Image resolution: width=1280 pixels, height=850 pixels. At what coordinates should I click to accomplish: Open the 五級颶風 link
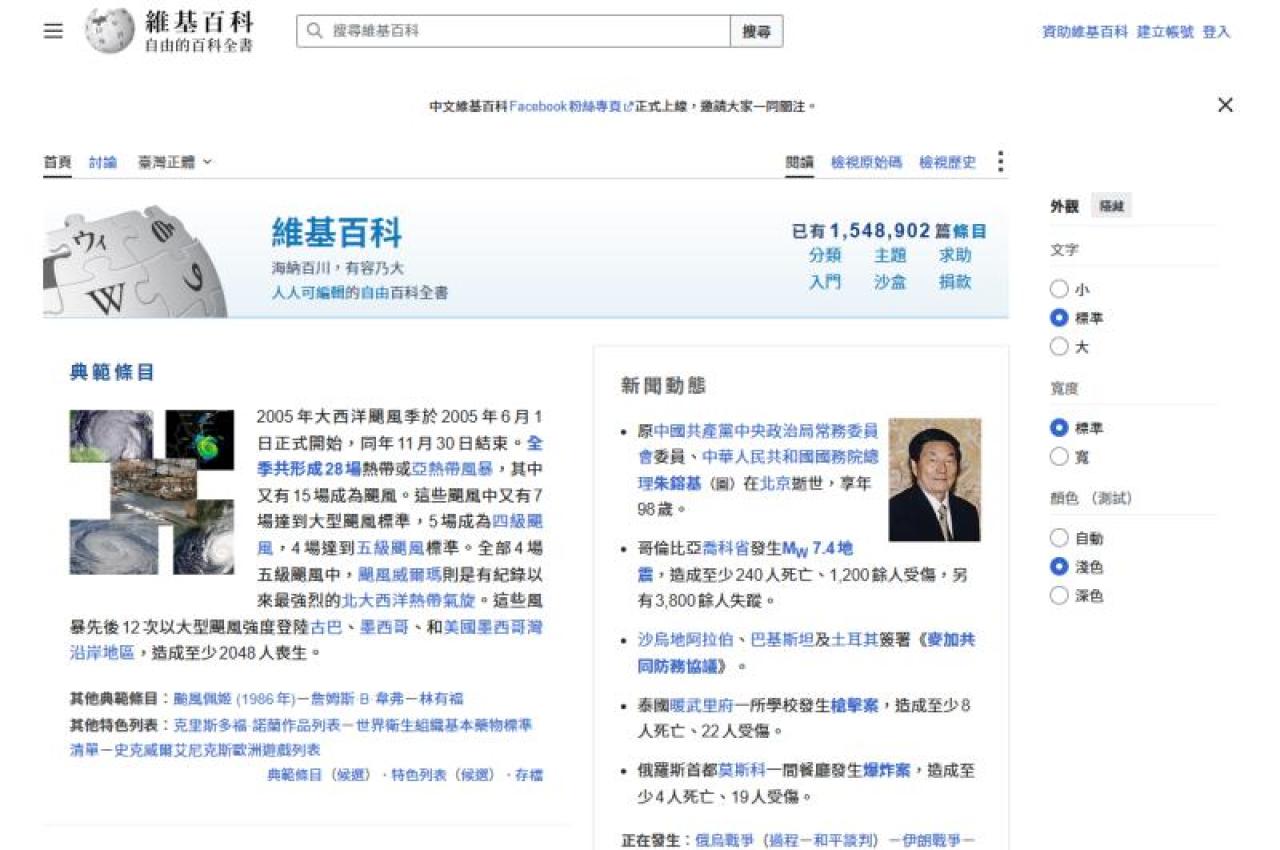pos(392,548)
